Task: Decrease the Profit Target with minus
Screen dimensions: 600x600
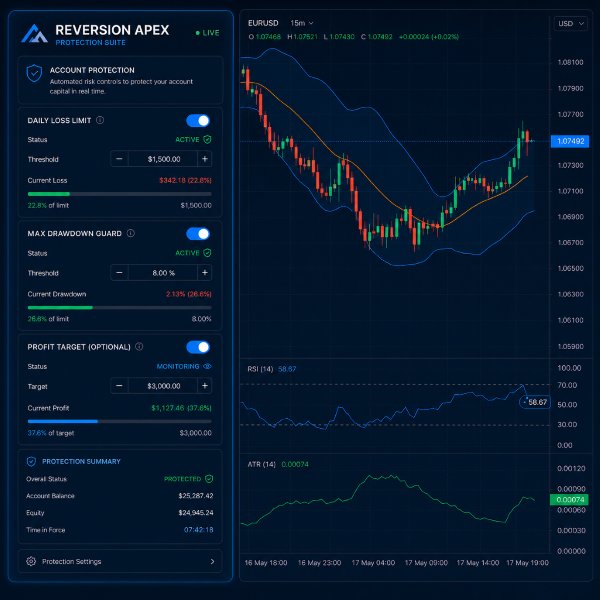Action: [119, 386]
